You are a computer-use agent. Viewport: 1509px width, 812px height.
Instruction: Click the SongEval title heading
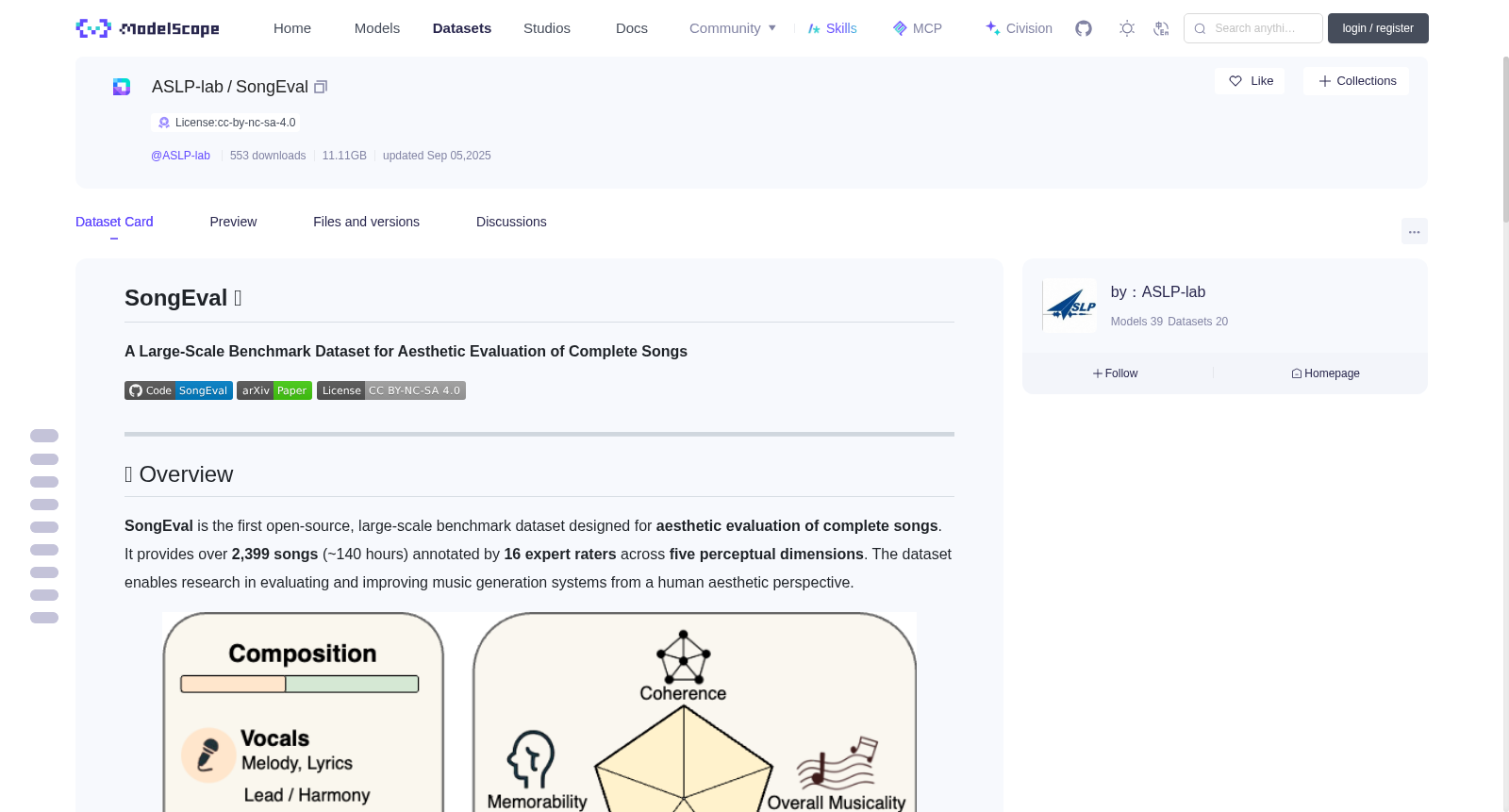point(184,298)
